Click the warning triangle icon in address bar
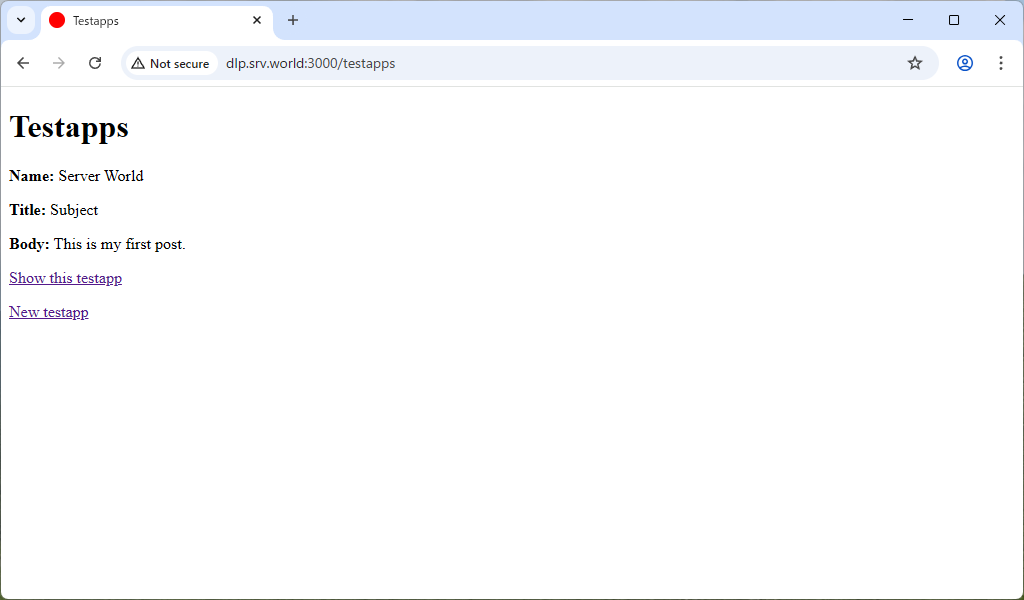This screenshot has height=600, width=1024. (x=138, y=63)
